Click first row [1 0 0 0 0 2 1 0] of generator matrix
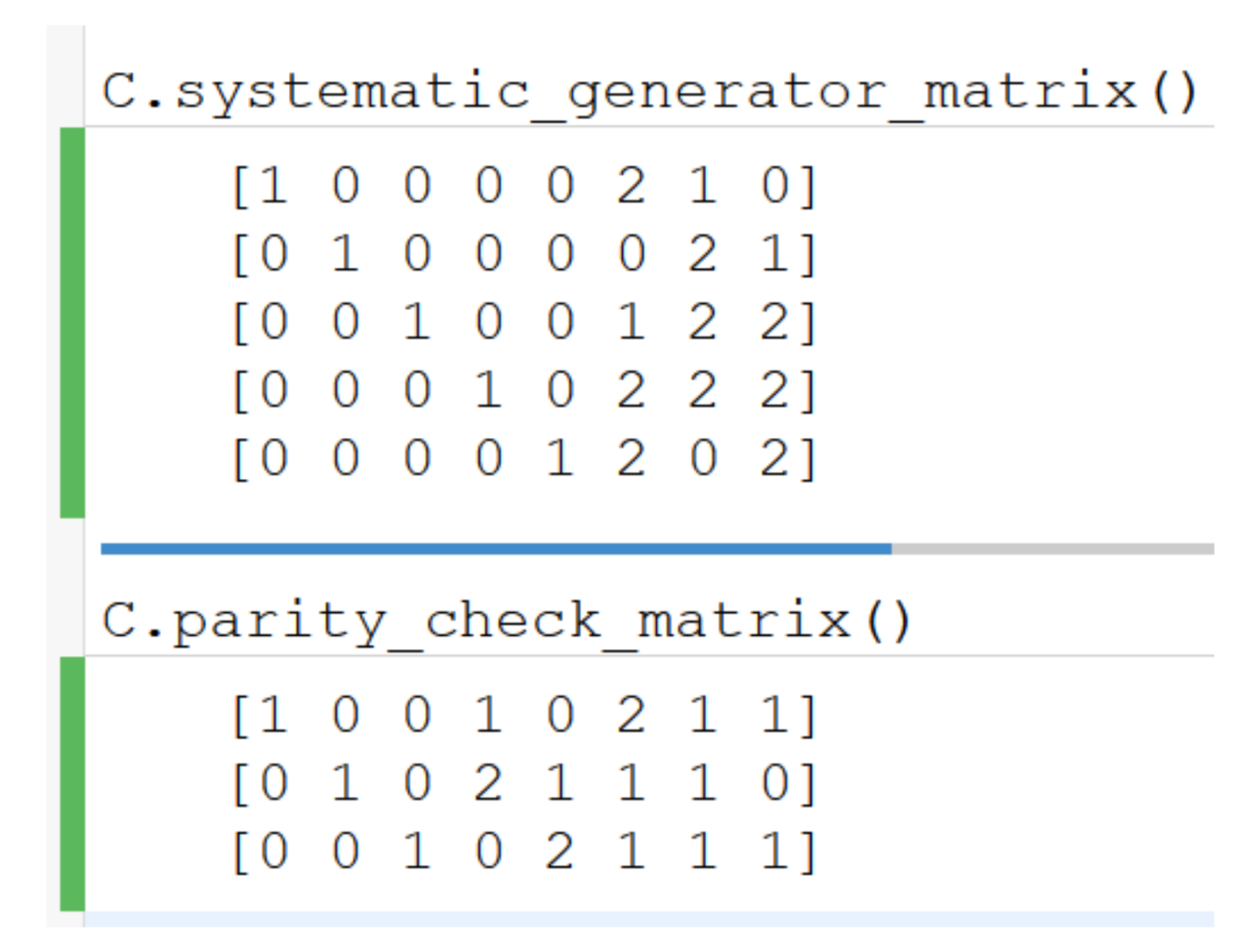The image size is (1257, 952). tap(524, 187)
